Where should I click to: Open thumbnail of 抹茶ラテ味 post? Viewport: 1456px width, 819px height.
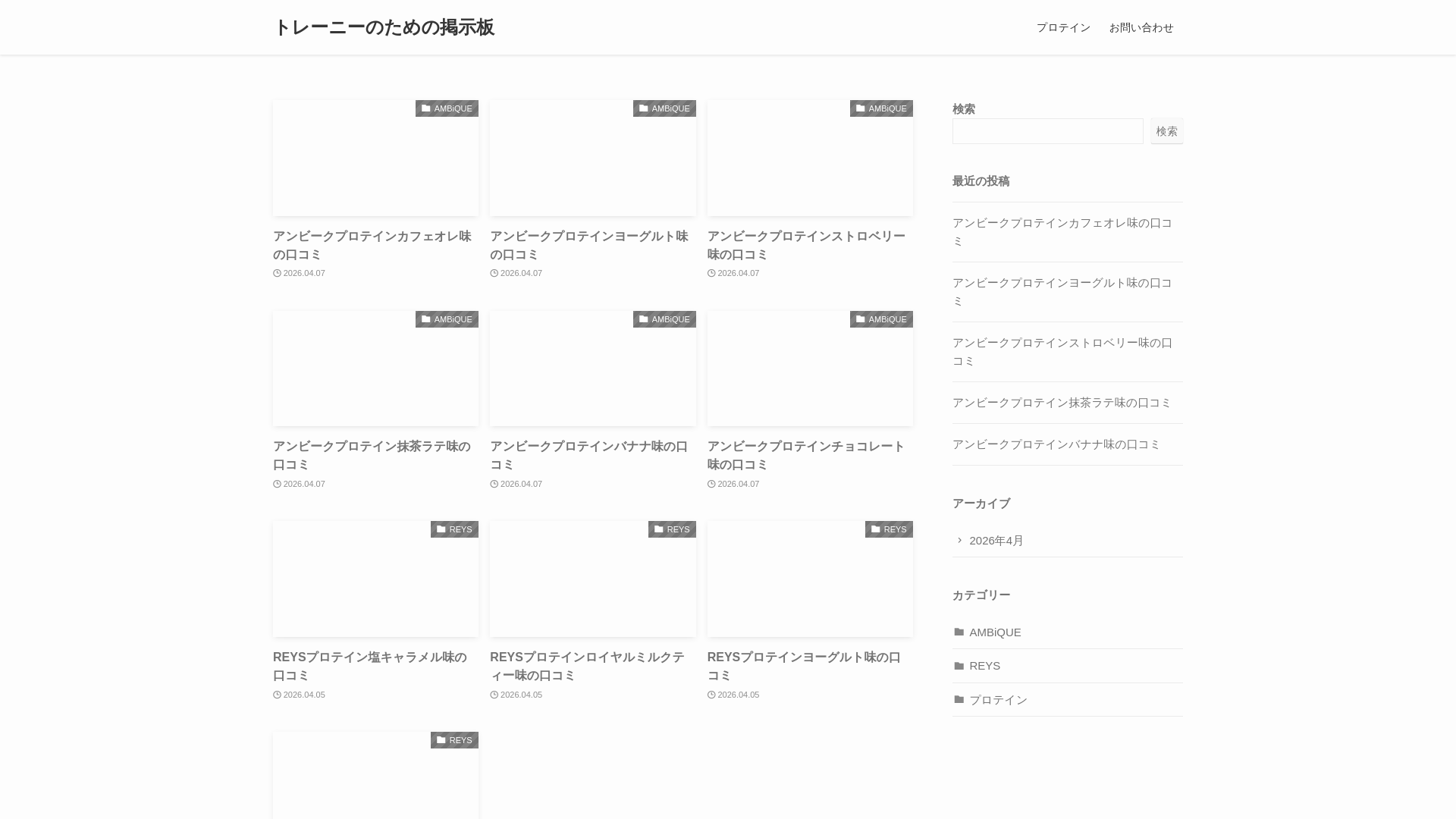(x=375, y=369)
